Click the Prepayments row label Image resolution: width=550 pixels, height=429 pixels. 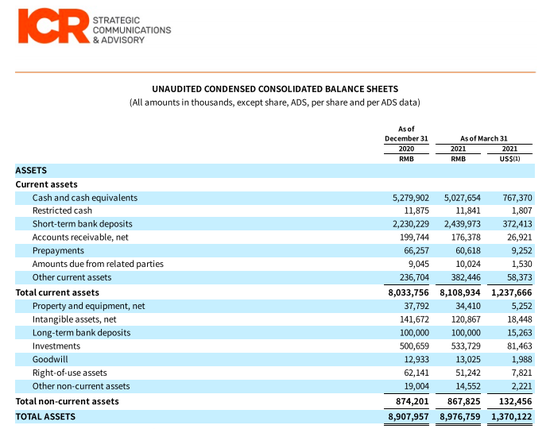[x=58, y=251]
